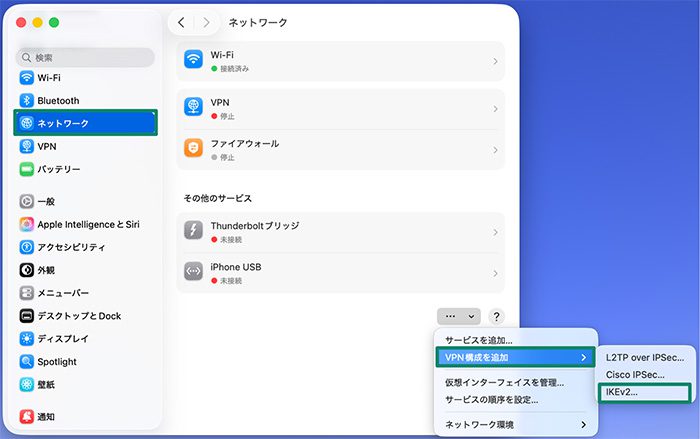Screen dimensions: 700x439
Task: Click the Thunderbolt ブリッジ lightning icon
Action: (x=193, y=230)
